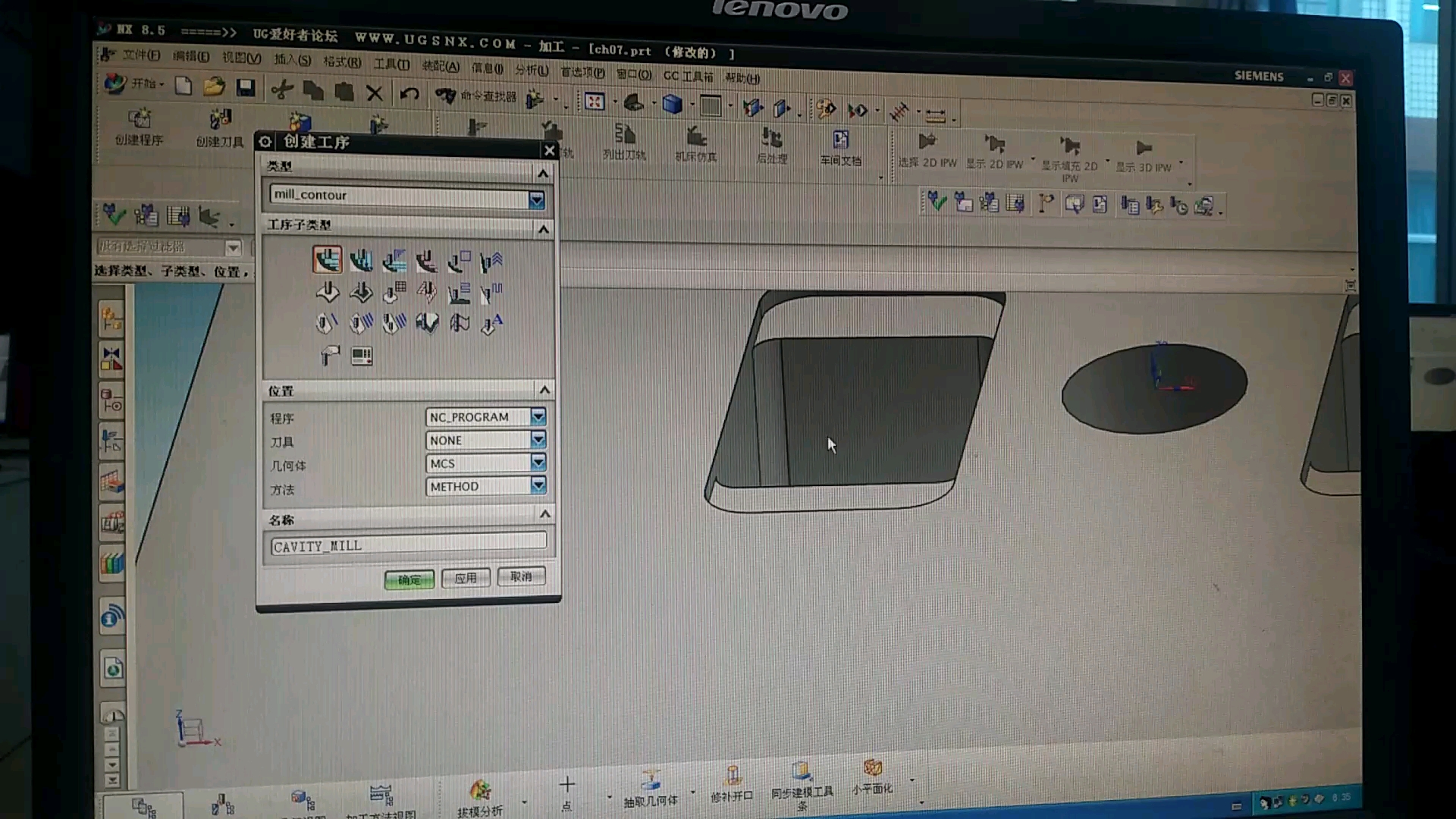This screenshot has height=819, width=1456.
Task: Click the Cut scissors toolbar icon
Action: (282, 89)
